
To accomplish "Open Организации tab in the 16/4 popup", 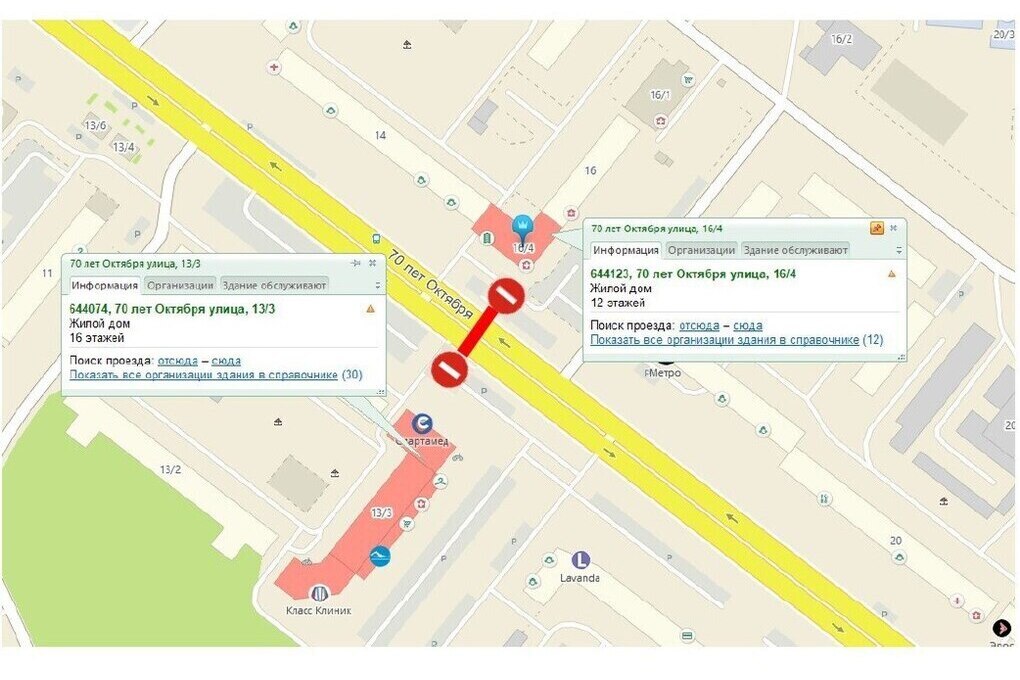I will pos(701,250).
